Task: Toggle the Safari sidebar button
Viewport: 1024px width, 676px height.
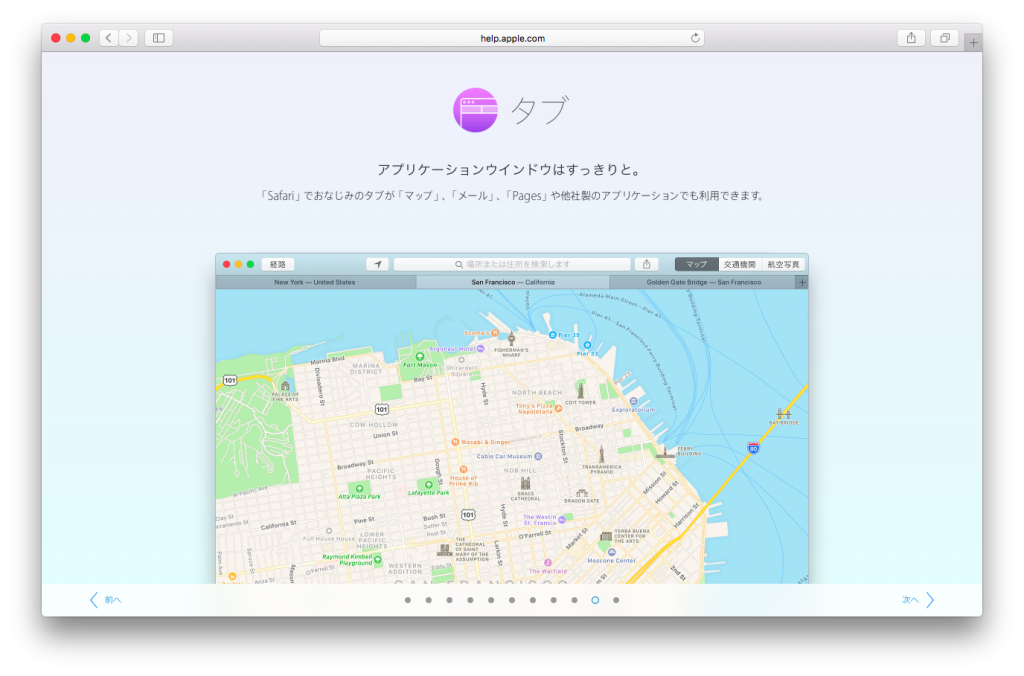Action: tap(159, 38)
